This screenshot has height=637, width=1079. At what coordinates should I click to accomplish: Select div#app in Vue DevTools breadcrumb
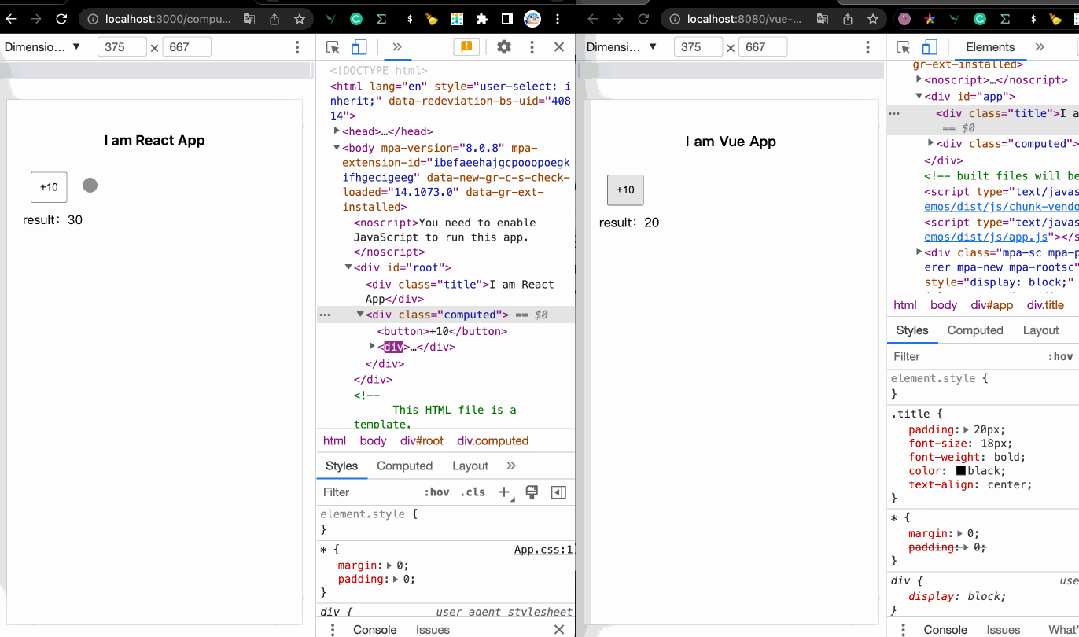click(x=992, y=305)
